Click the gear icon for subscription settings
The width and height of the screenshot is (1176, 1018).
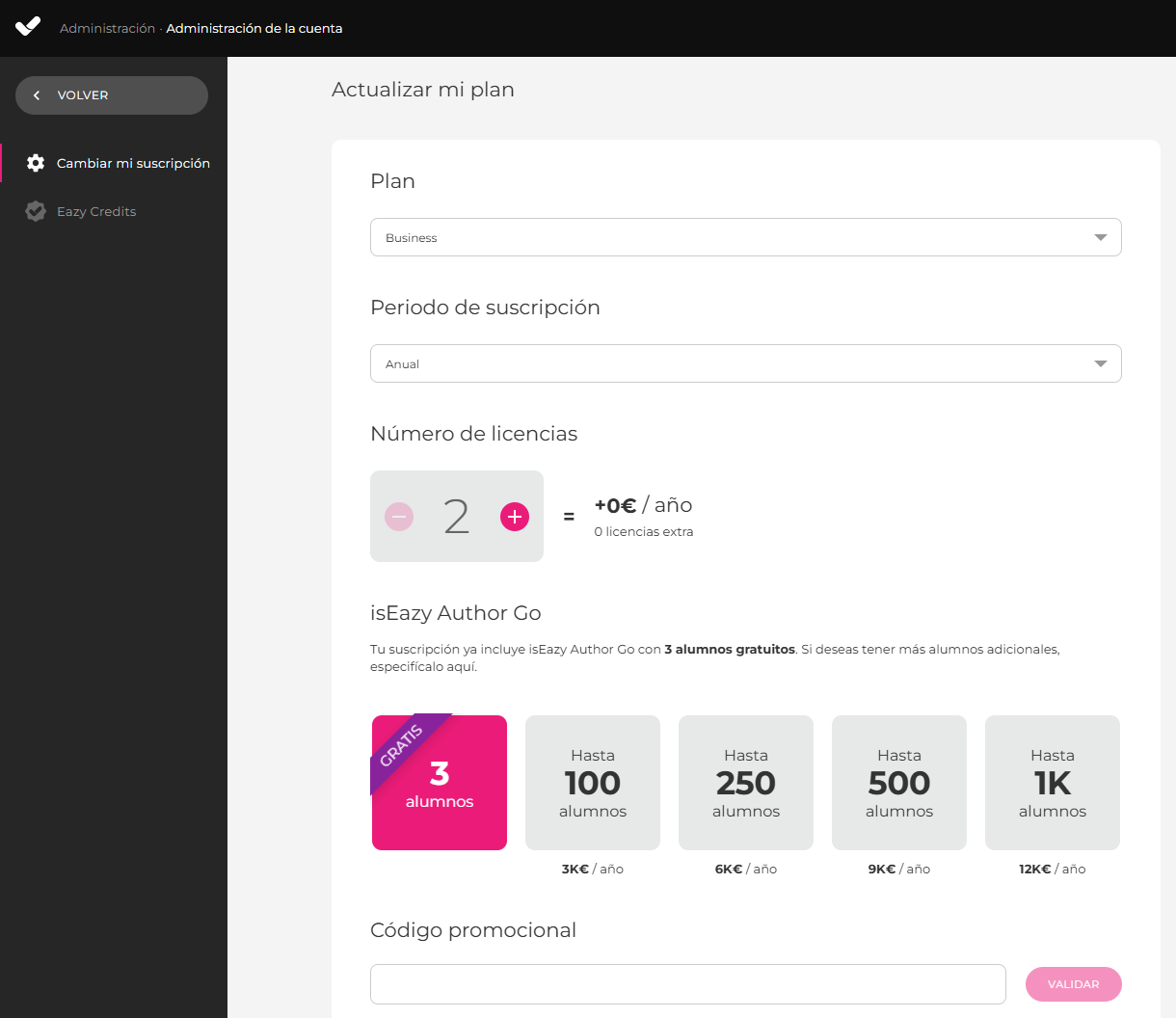(x=36, y=163)
